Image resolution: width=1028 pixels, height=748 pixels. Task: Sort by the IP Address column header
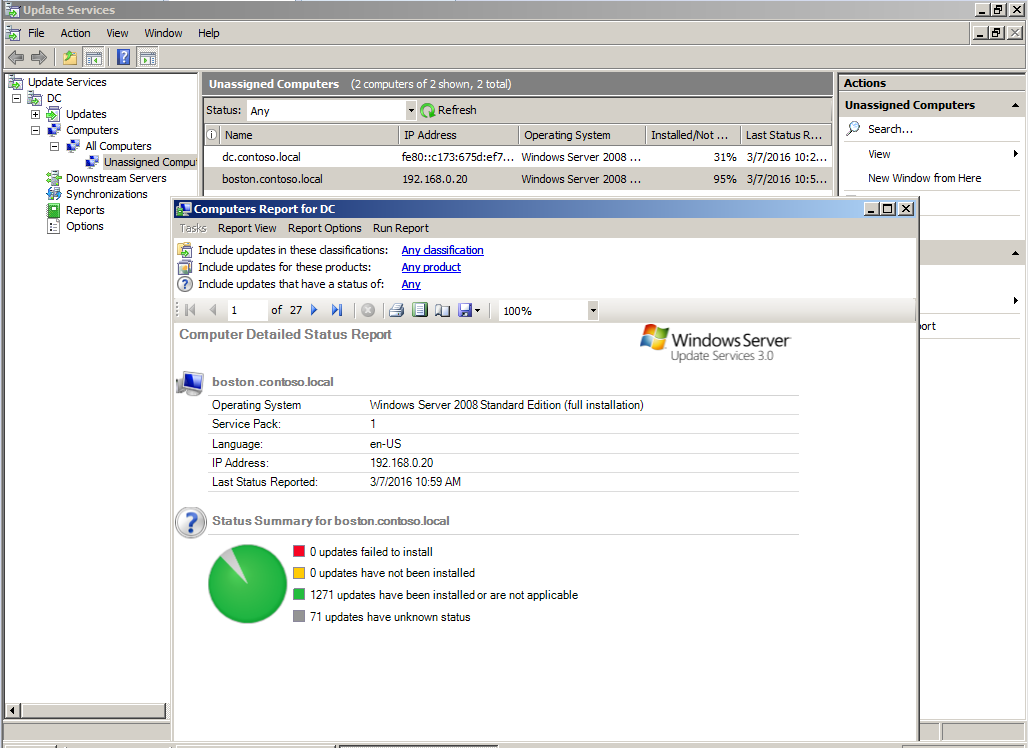tap(458, 135)
